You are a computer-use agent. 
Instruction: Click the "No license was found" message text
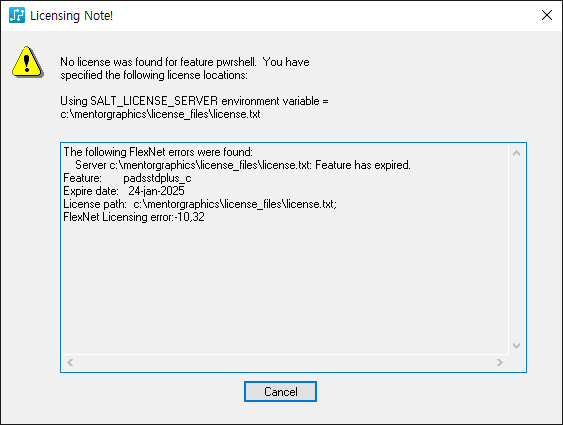click(x=185, y=68)
